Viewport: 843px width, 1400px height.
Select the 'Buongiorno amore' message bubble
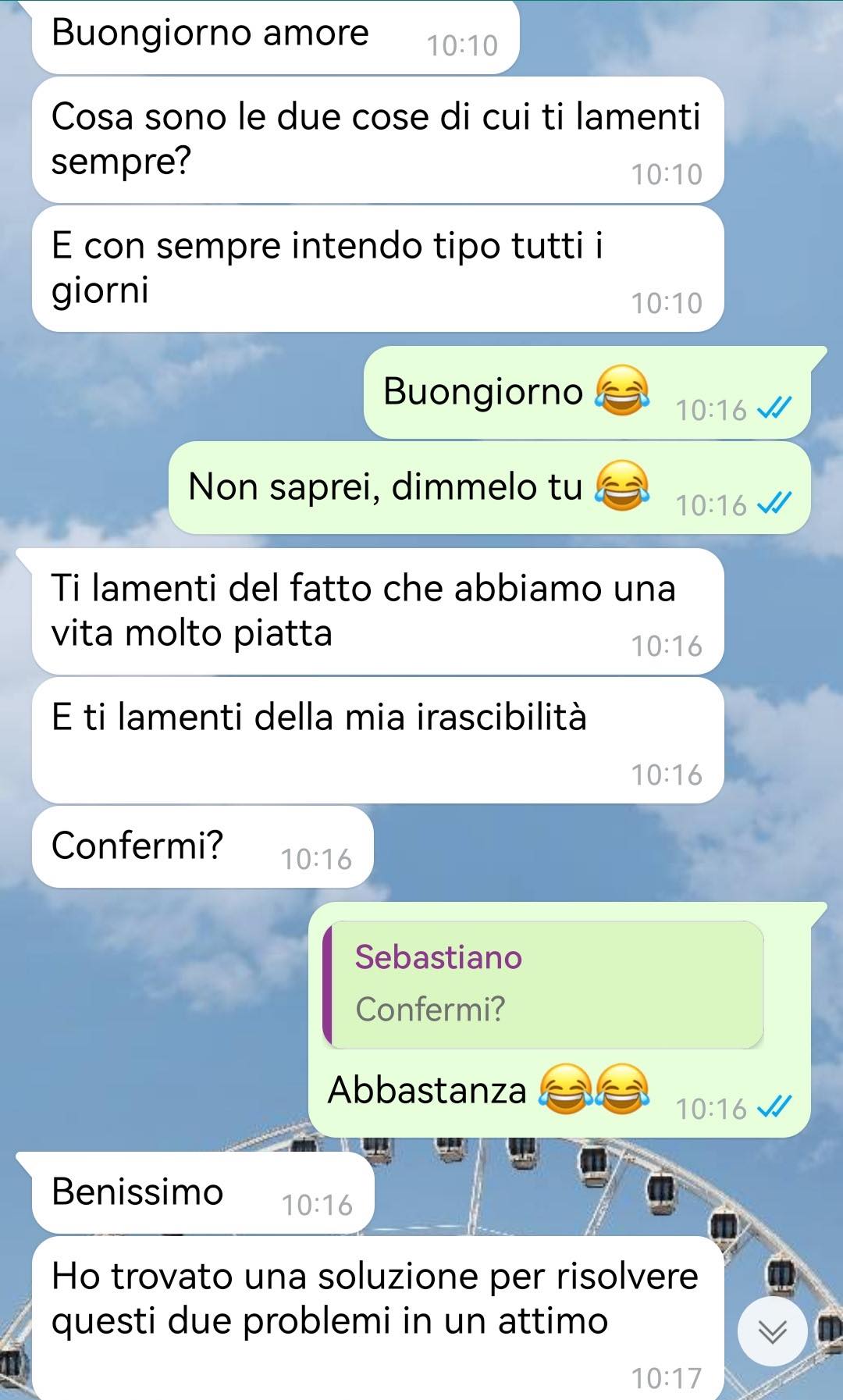(276, 37)
